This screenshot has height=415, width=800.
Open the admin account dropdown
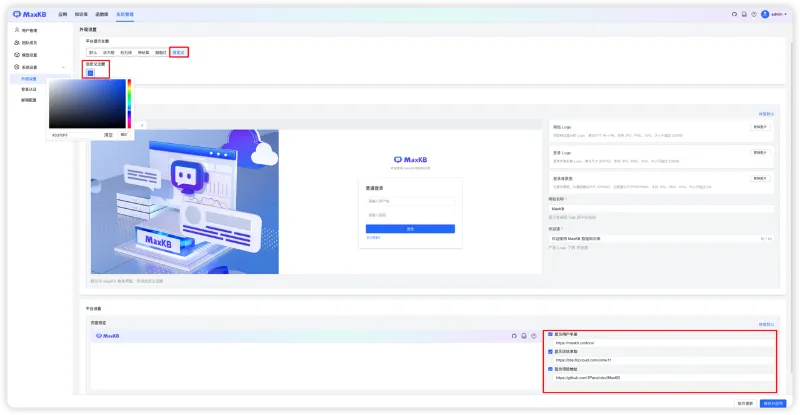(779, 14)
